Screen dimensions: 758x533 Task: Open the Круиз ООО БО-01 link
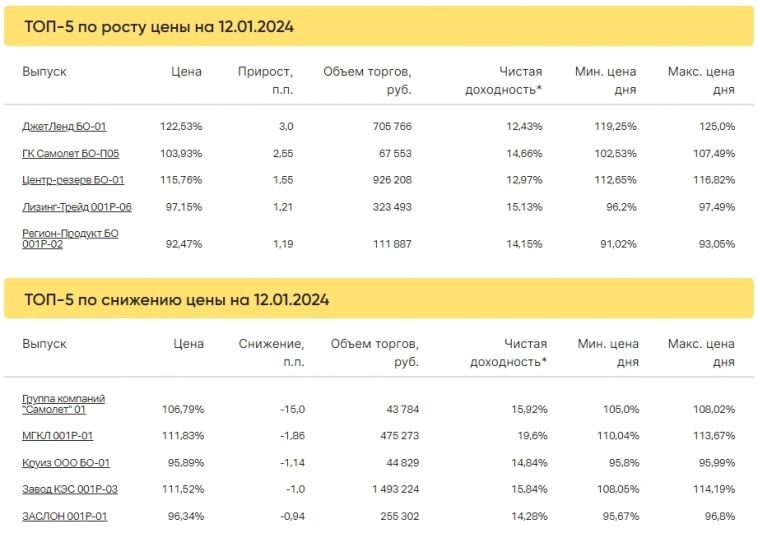[x=66, y=463]
